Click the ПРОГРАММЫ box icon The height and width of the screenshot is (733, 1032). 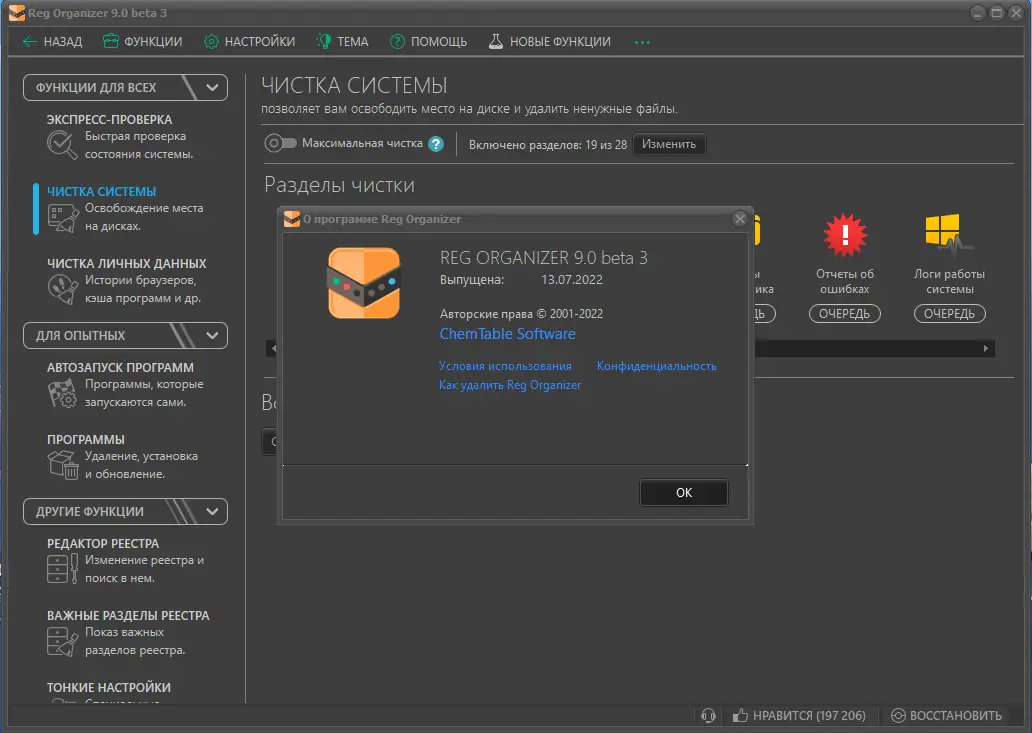pyautogui.click(x=63, y=465)
